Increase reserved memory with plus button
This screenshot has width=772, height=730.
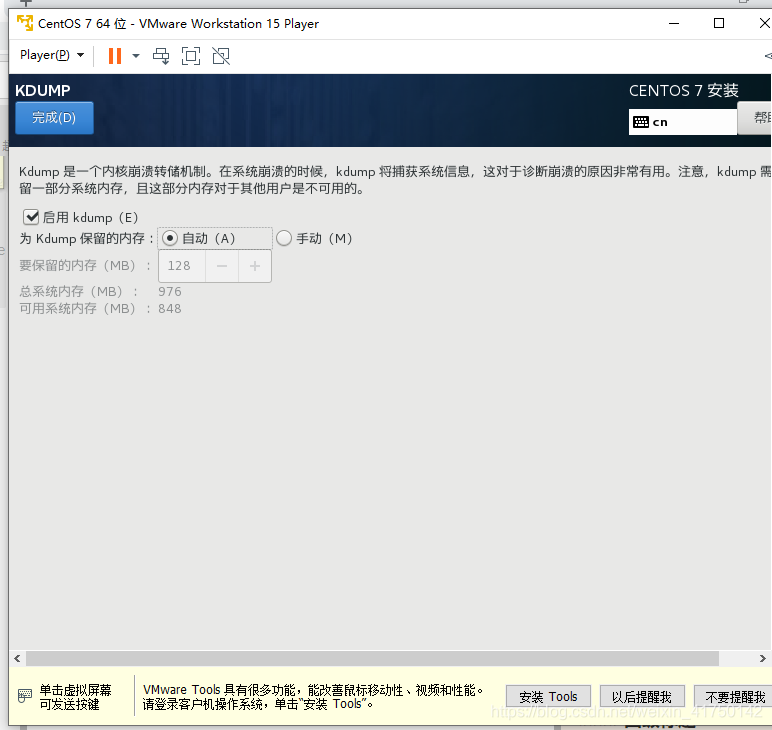[255, 266]
